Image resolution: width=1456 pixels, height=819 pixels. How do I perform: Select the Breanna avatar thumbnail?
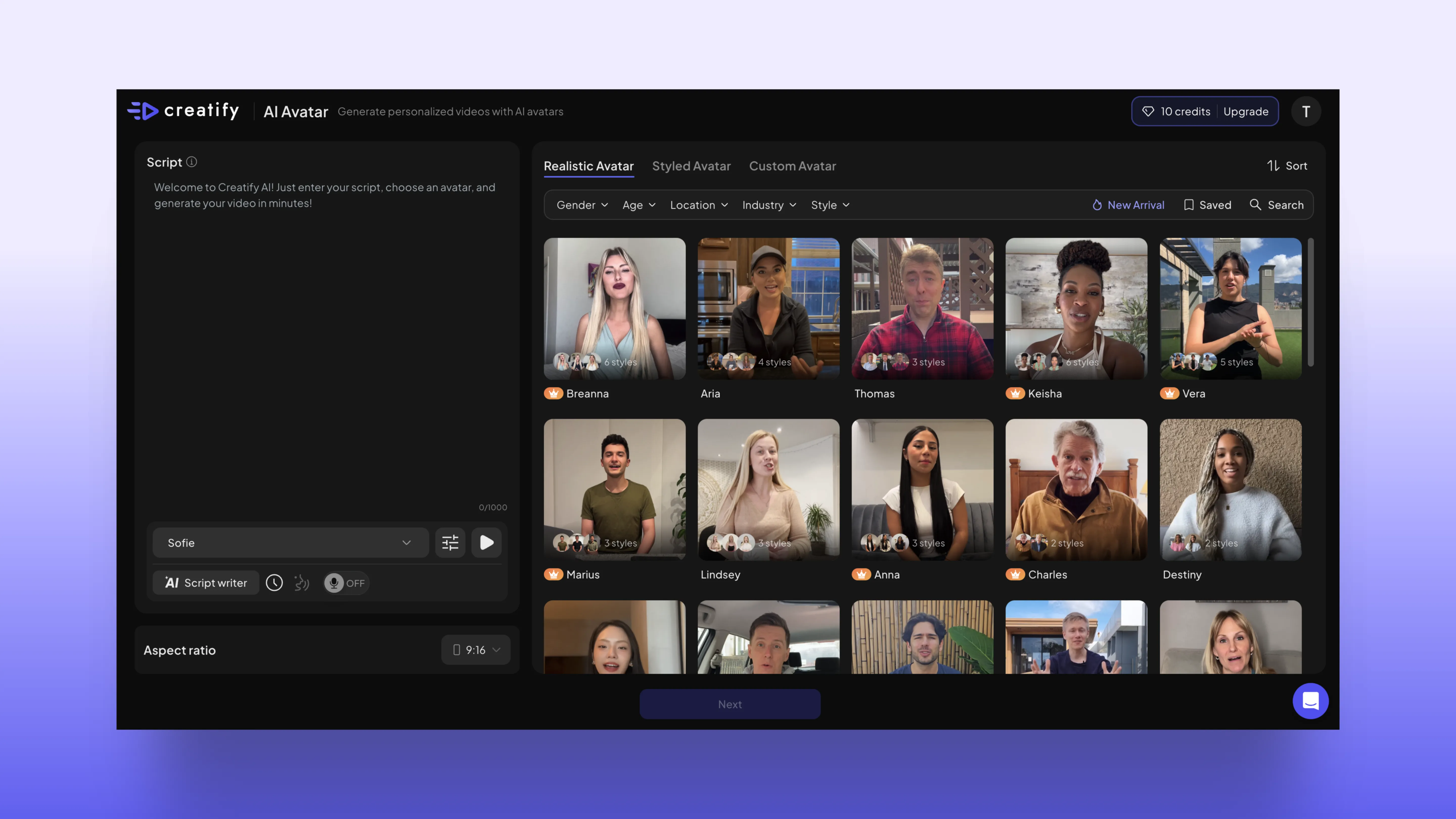(x=615, y=309)
